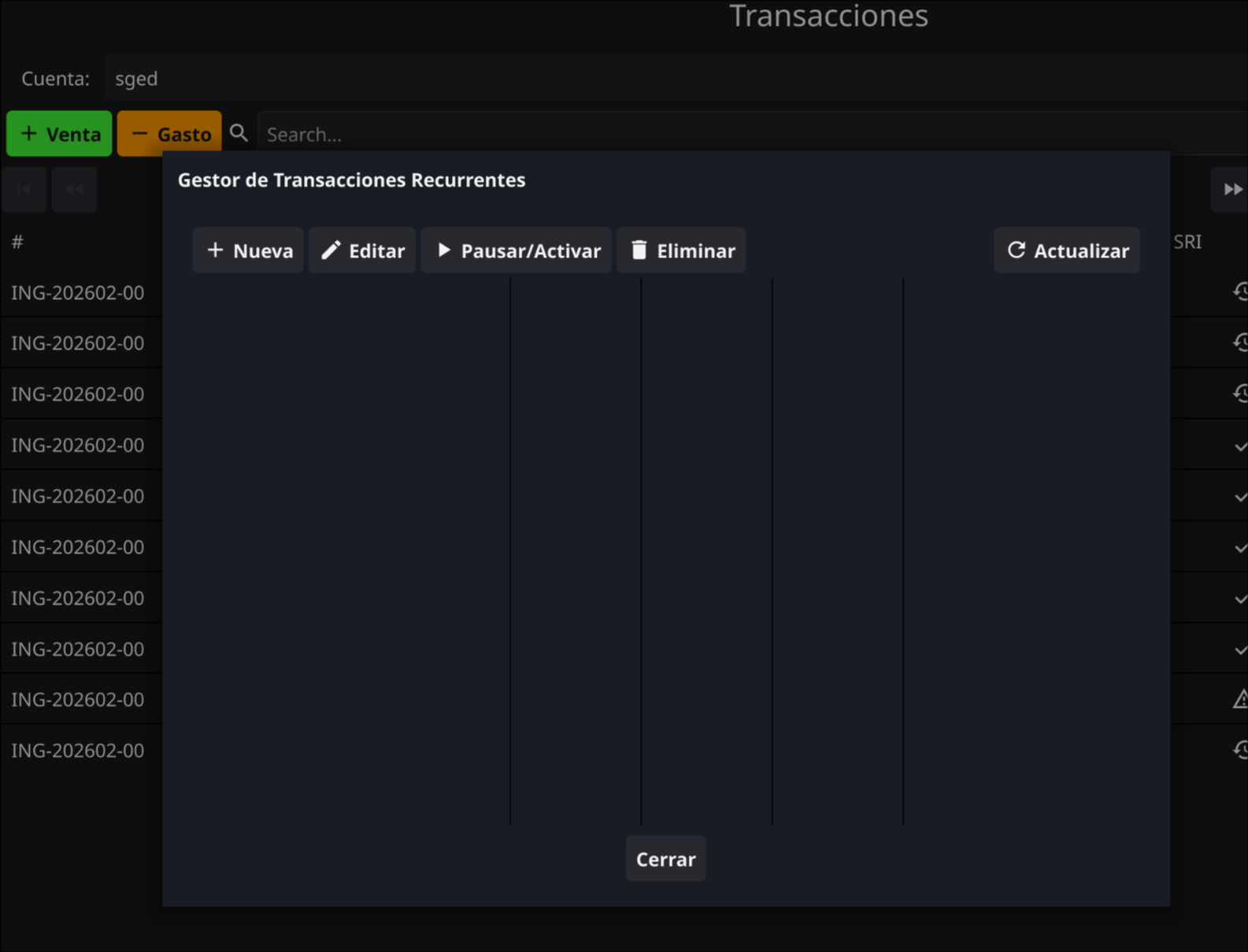Add a new sale with Venta

(59, 134)
